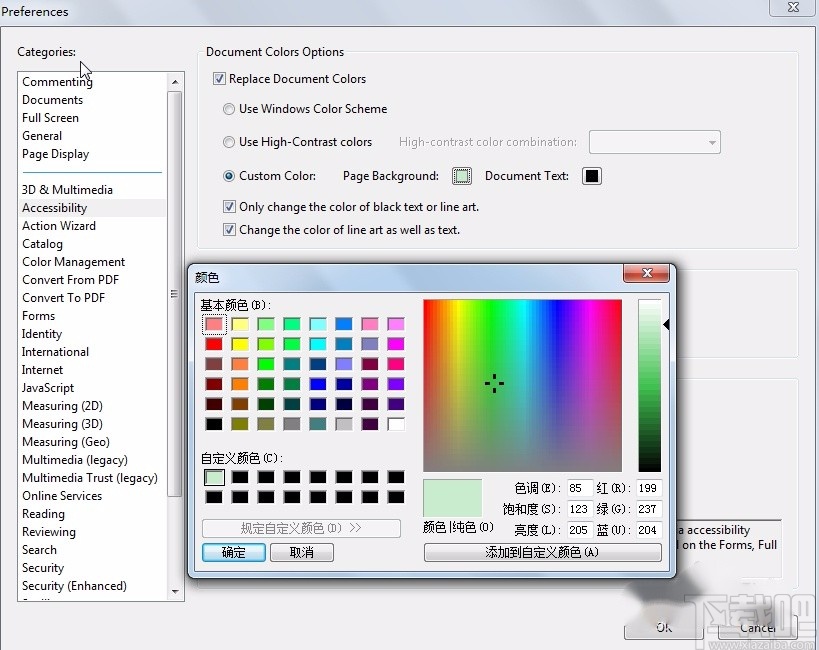The image size is (819, 650).
Task: Click 添加到自定义颜色 to add custom color
Action: [543, 552]
